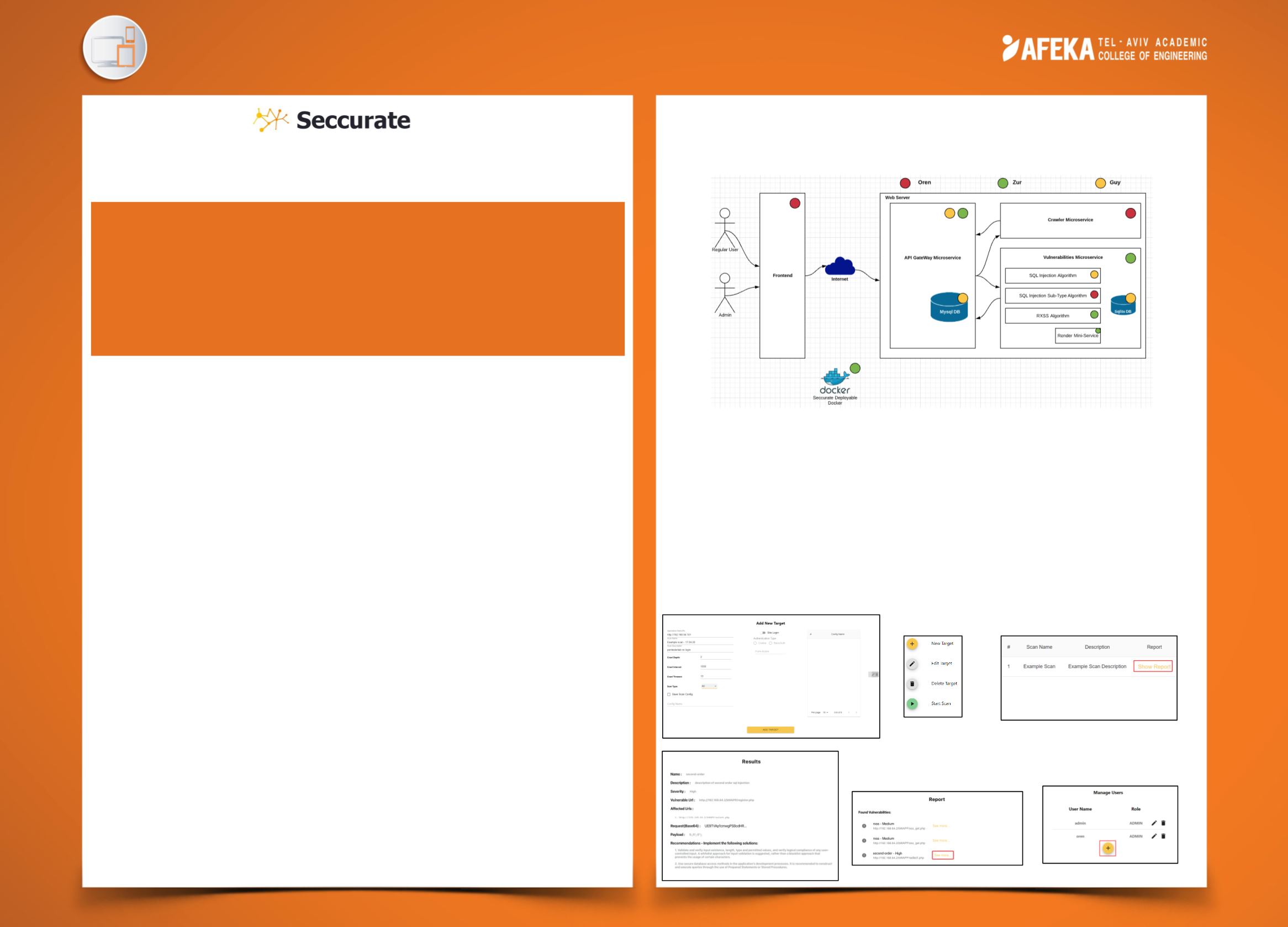Click the Results heading
This screenshot has width=1288, height=927.
[x=751, y=762]
